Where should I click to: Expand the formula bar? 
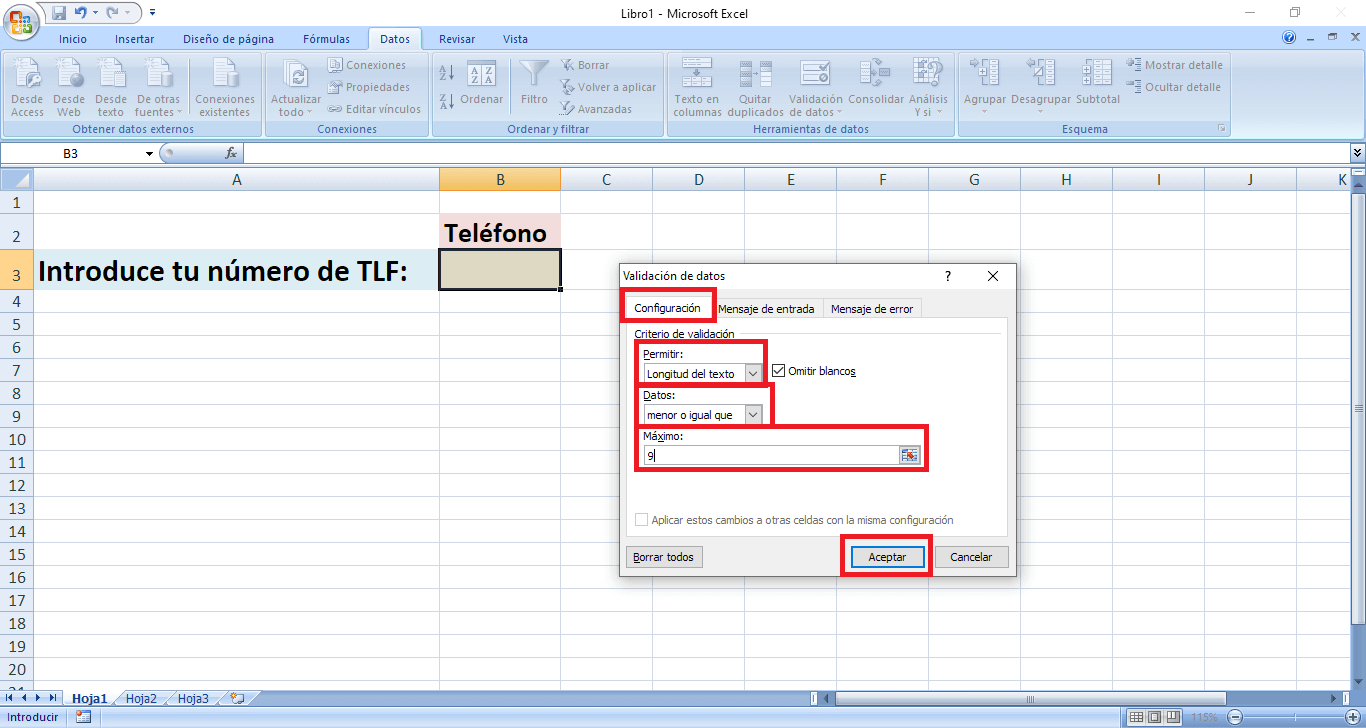1357,153
